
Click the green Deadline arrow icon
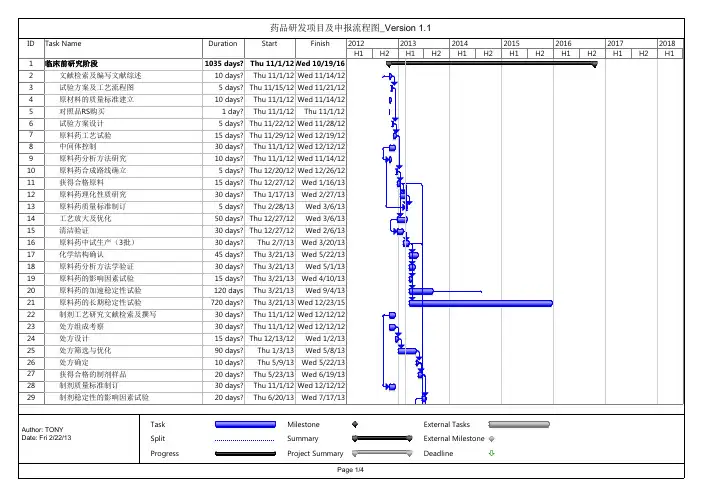(491, 452)
